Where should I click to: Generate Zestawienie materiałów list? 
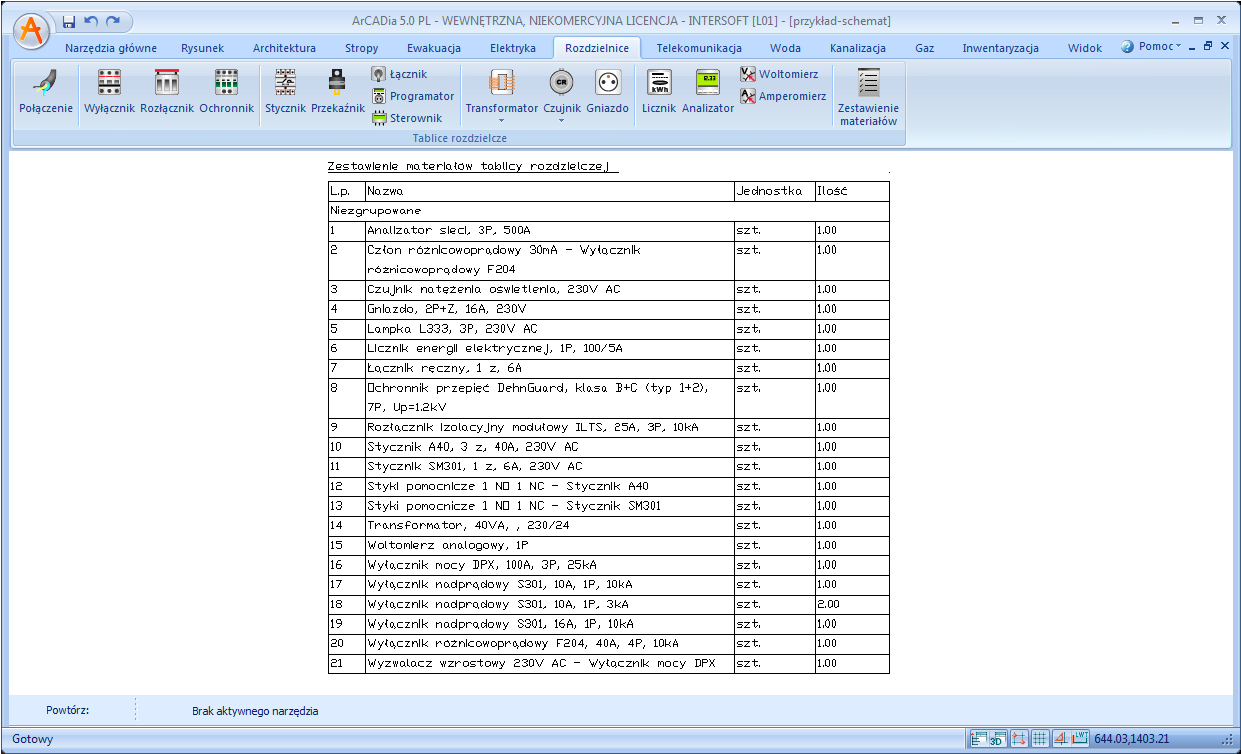tap(868, 97)
